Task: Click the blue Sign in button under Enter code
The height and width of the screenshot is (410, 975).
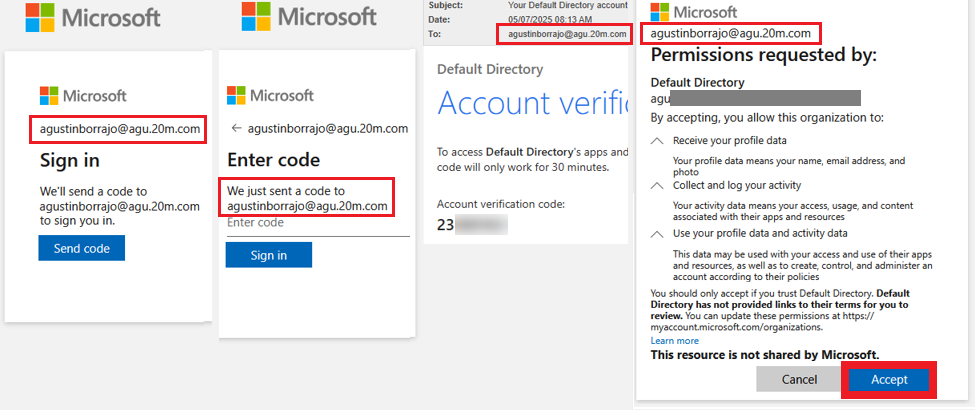Action: click(x=269, y=255)
